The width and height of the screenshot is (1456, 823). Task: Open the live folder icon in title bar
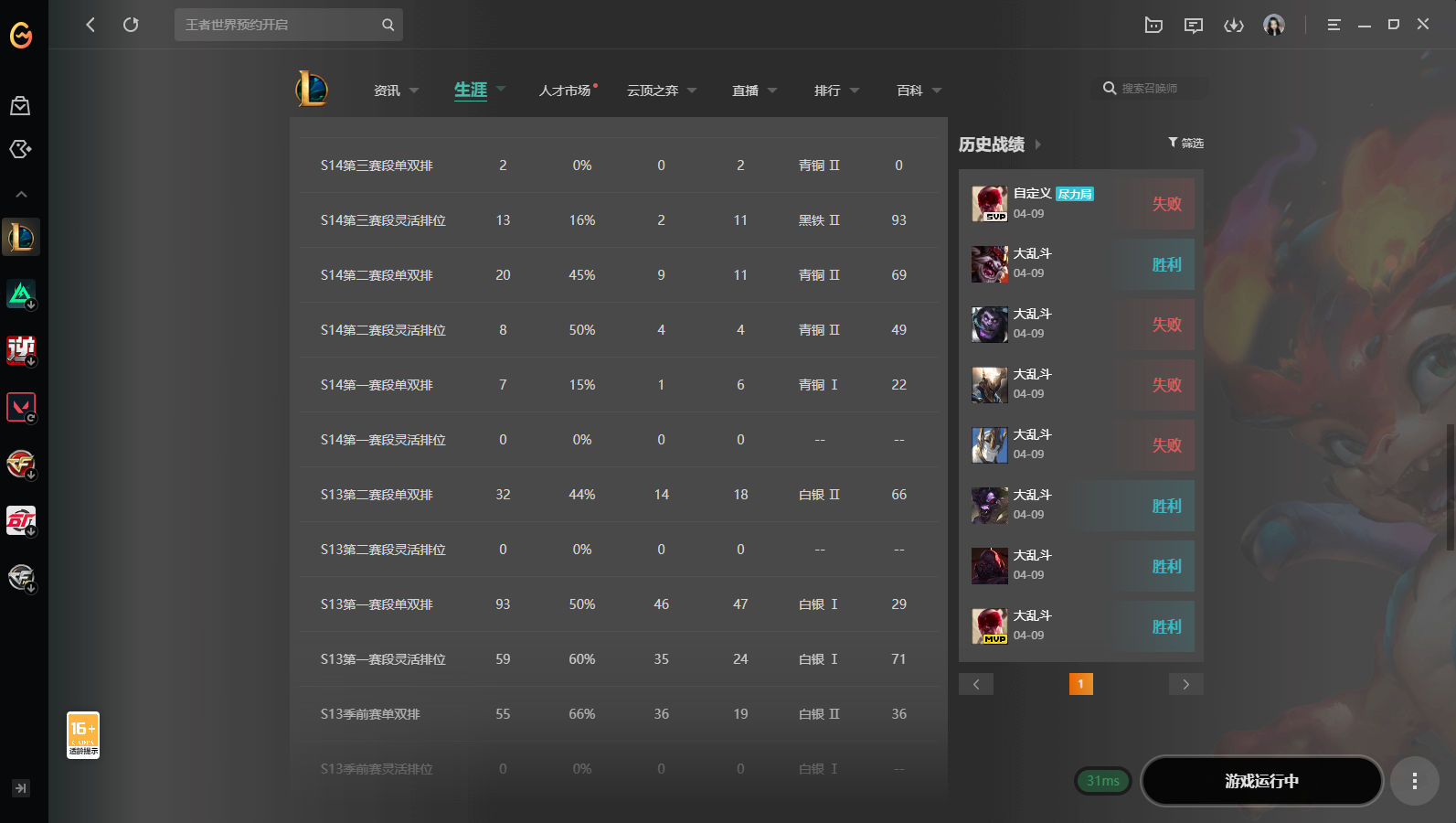pyautogui.click(x=1153, y=25)
